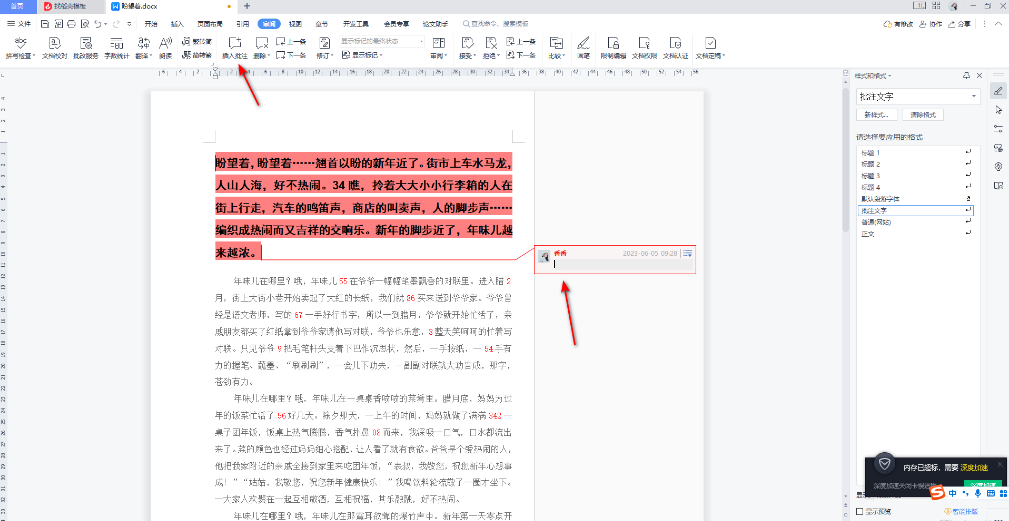Select the 标题 2 style
1009x521 pixels.
coord(916,164)
